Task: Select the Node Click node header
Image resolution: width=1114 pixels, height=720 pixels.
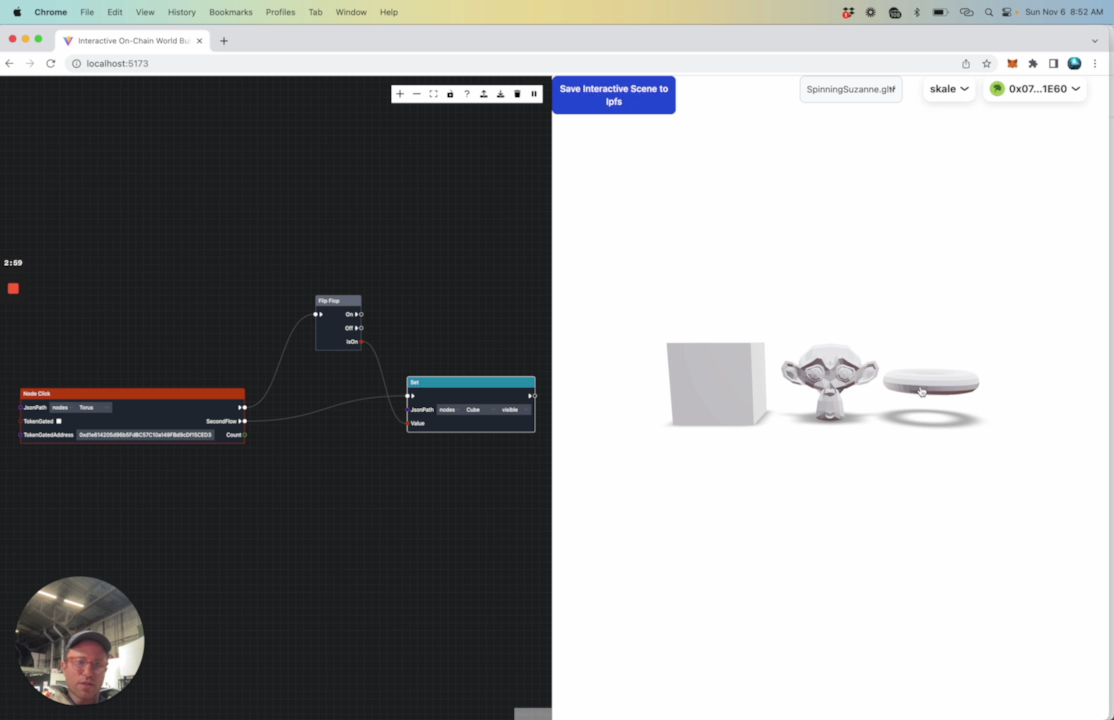Action: pyautogui.click(x=133, y=394)
